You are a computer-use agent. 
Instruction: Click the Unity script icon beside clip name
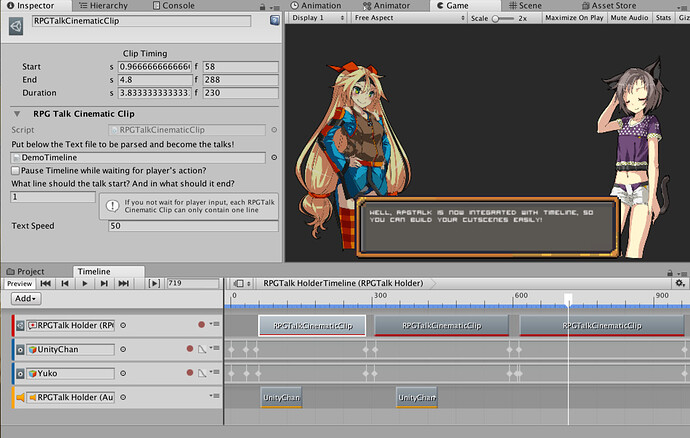click(16, 26)
